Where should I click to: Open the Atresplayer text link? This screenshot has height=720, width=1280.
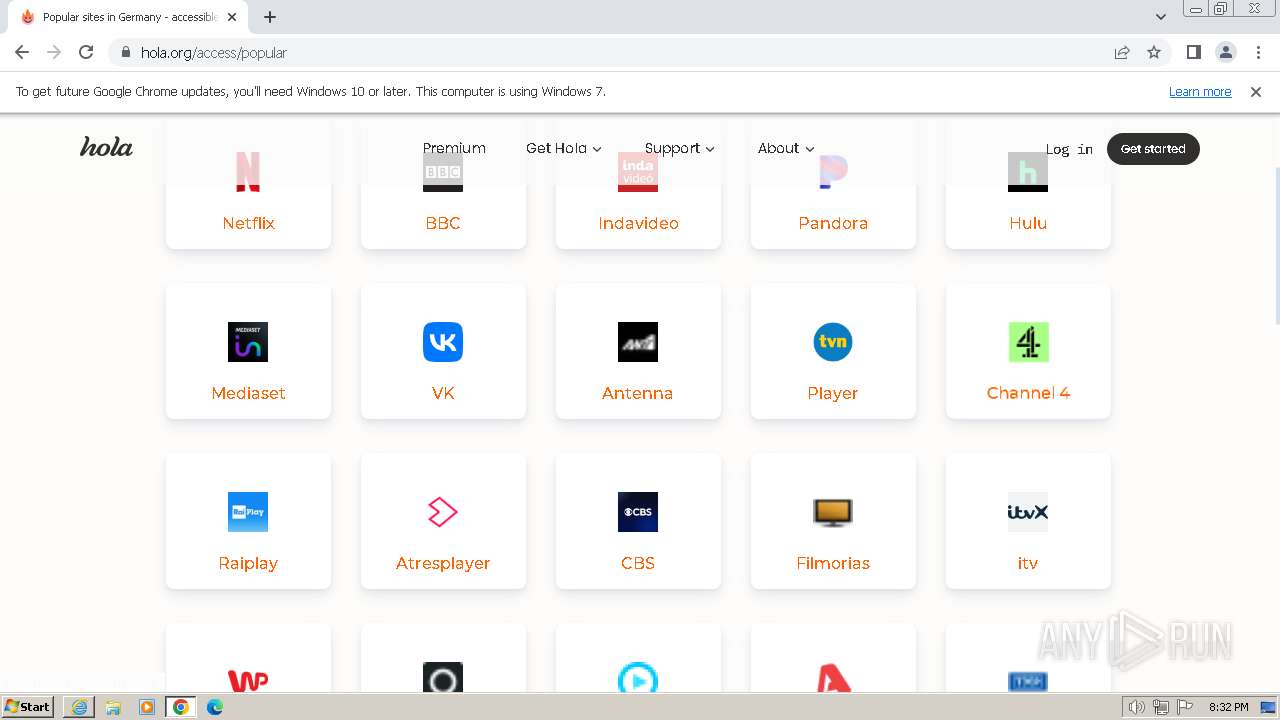(x=443, y=563)
